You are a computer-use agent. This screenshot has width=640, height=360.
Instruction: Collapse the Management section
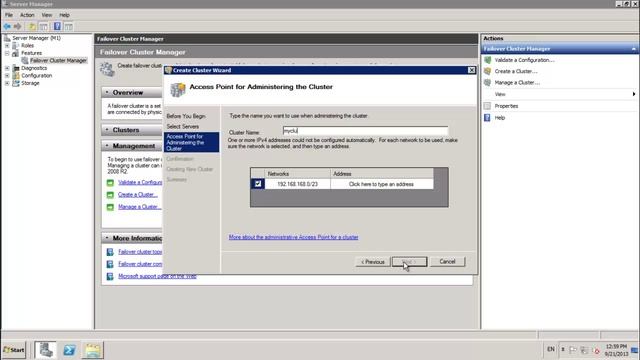[x=107, y=145]
